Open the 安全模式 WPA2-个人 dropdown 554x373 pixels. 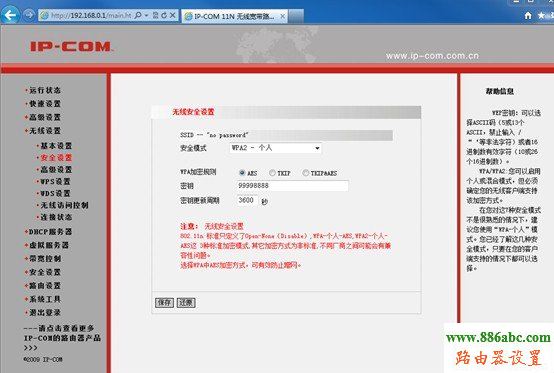click(x=276, y=148)
